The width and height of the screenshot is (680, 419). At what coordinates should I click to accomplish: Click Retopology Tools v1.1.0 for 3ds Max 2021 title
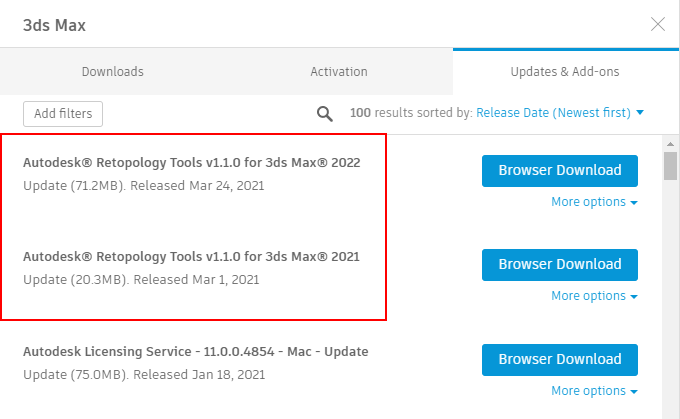click(x=191, y=257)
